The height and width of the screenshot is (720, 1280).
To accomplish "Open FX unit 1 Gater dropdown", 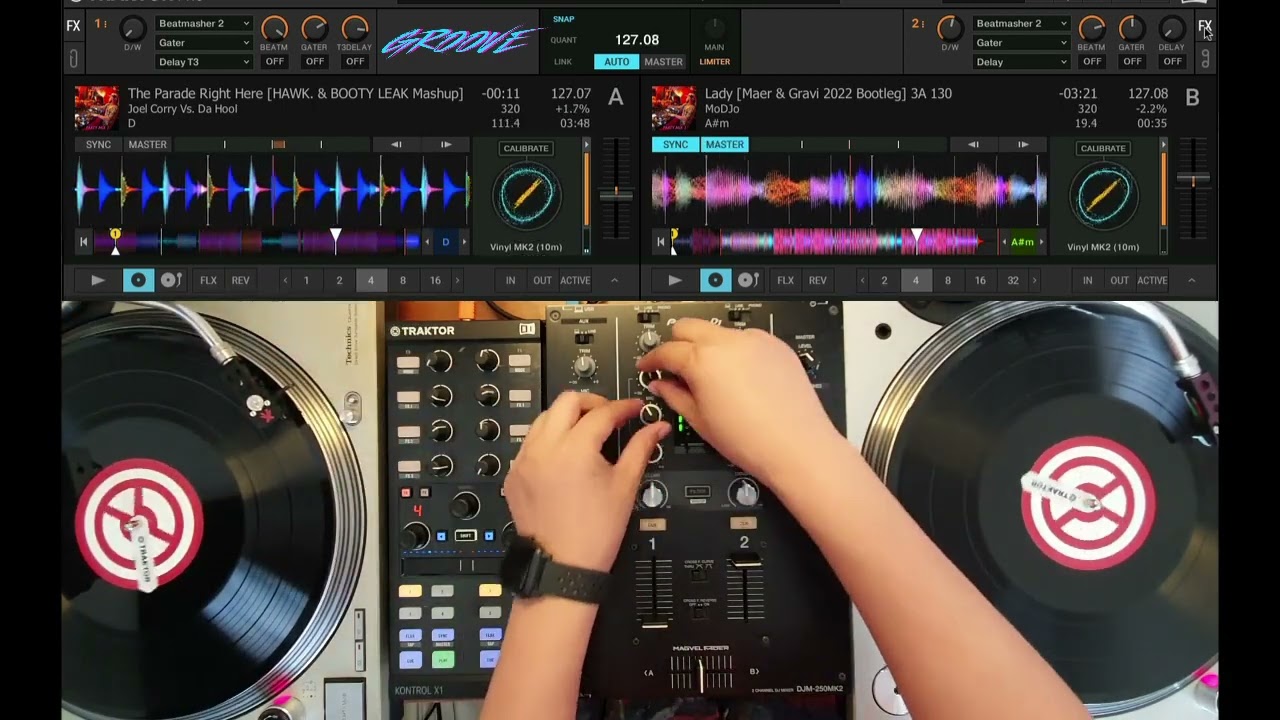I will pos(204,42).
